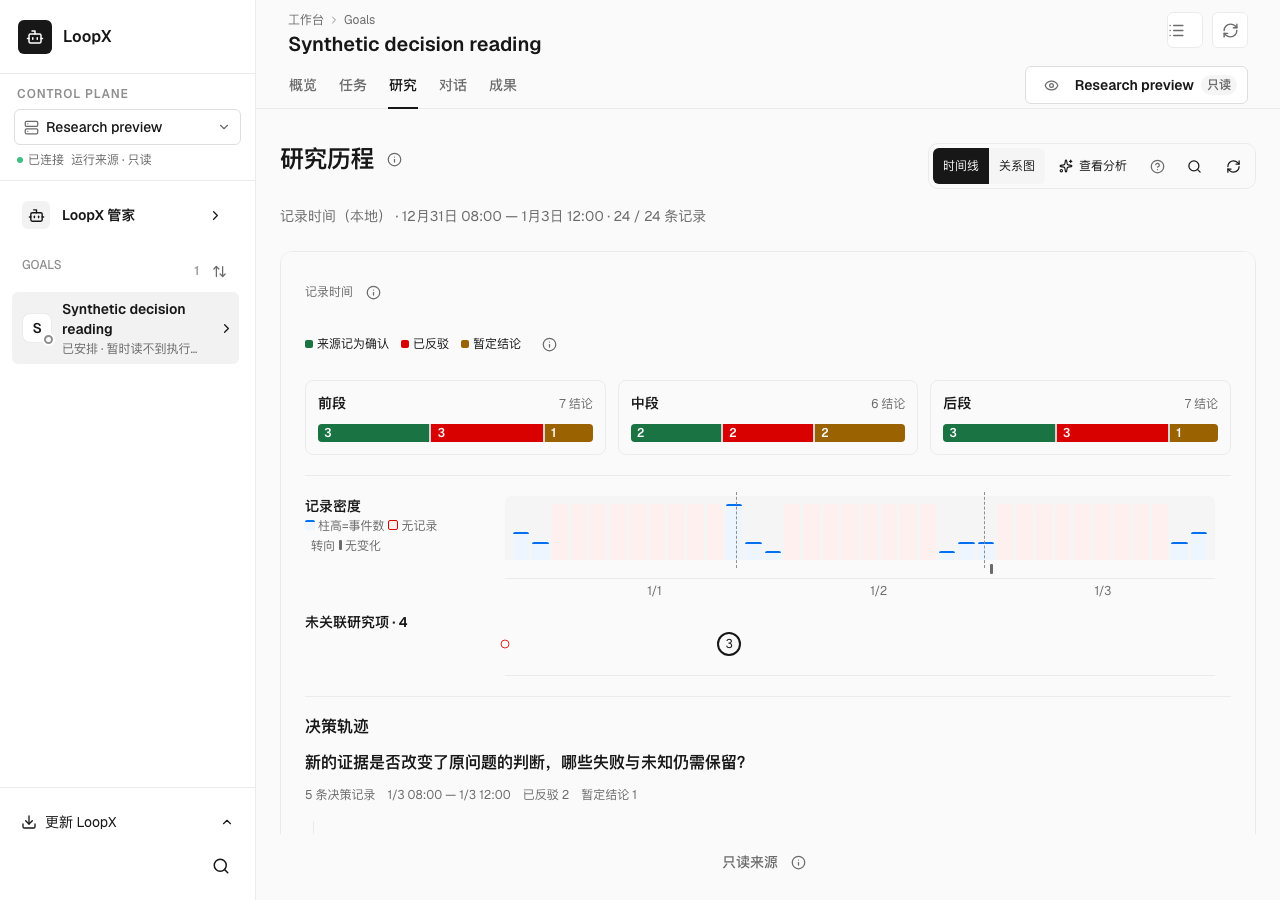Switch to 关系图 view
This screenshot has width=1280, height=900.
tap(1017, 166)
